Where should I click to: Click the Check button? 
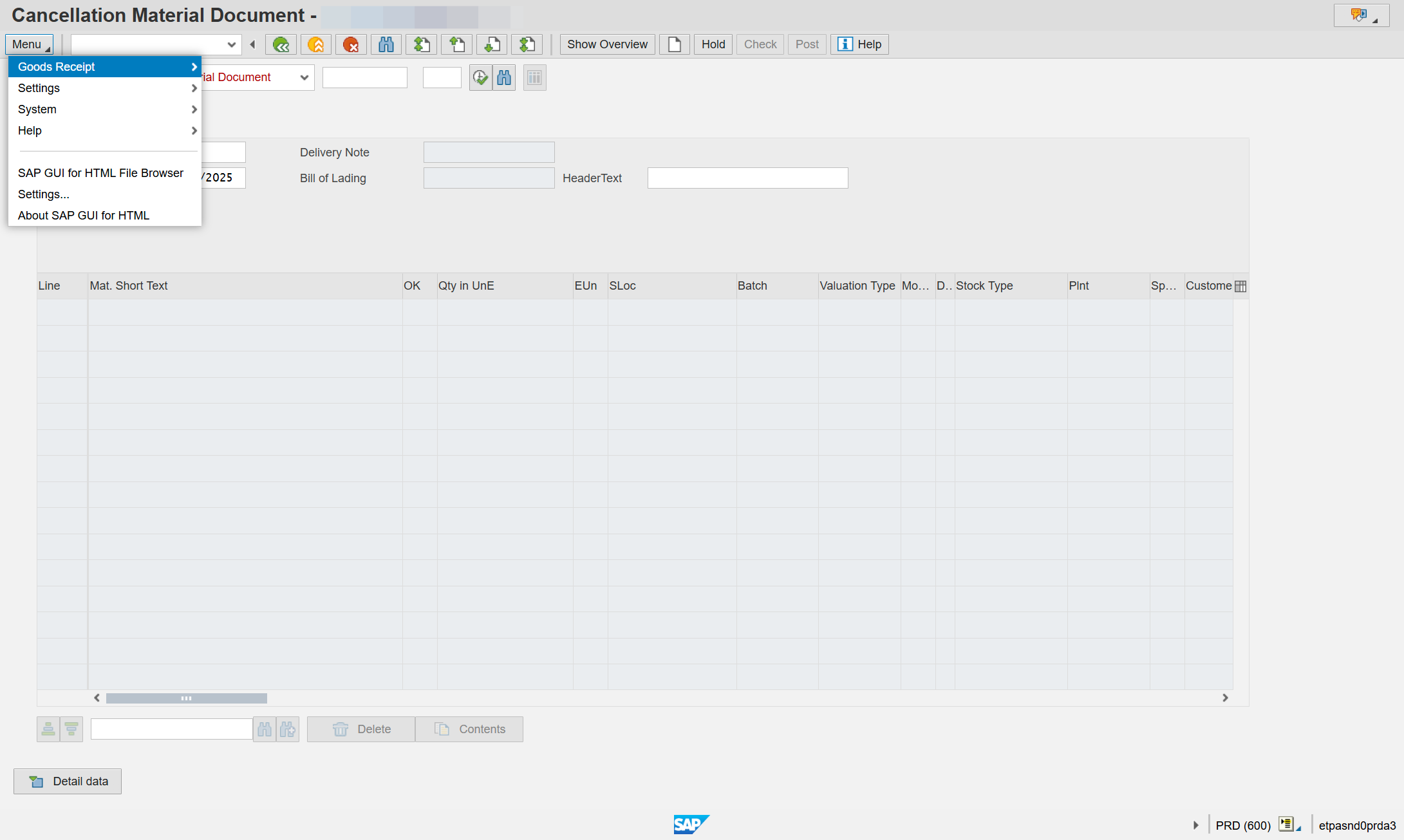click(760, 44)
